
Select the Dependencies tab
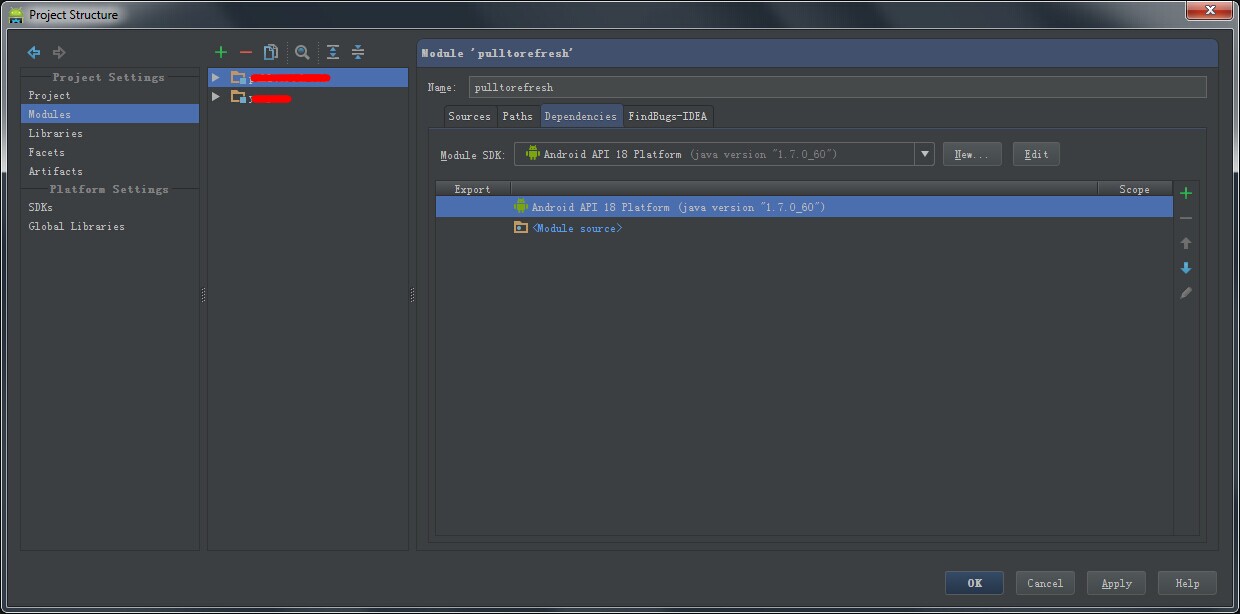[x=580, y=116]
